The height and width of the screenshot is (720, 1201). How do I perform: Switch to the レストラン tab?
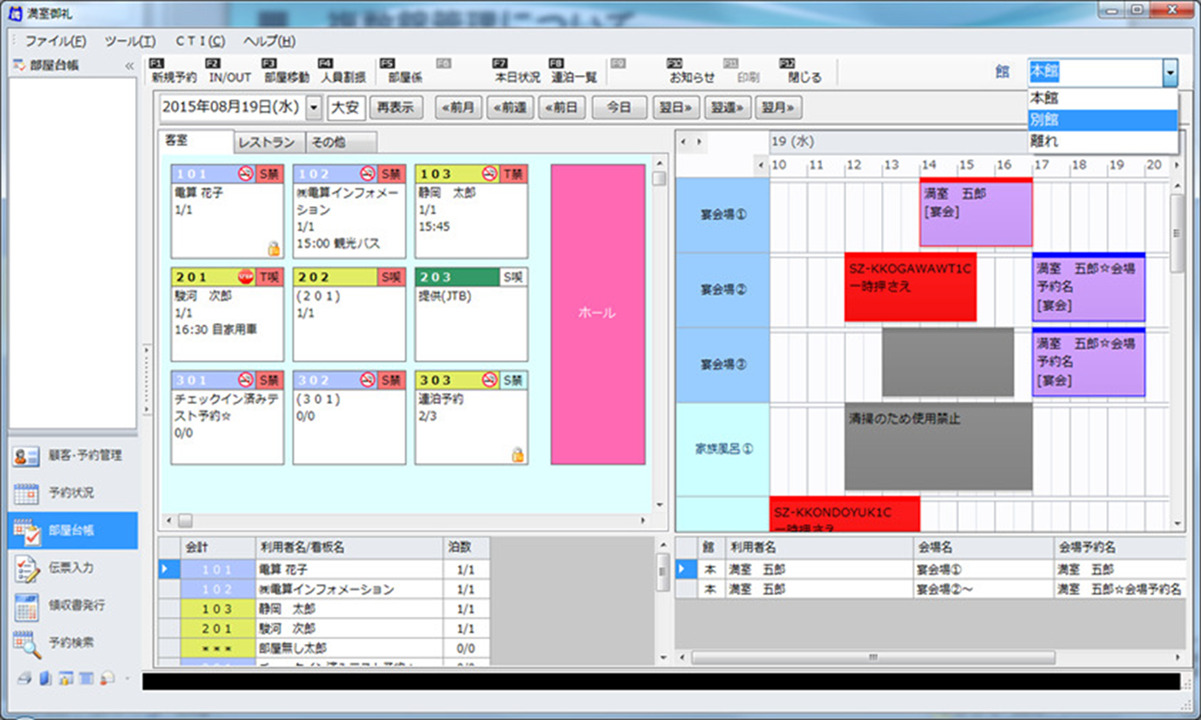tap(270, 142)
